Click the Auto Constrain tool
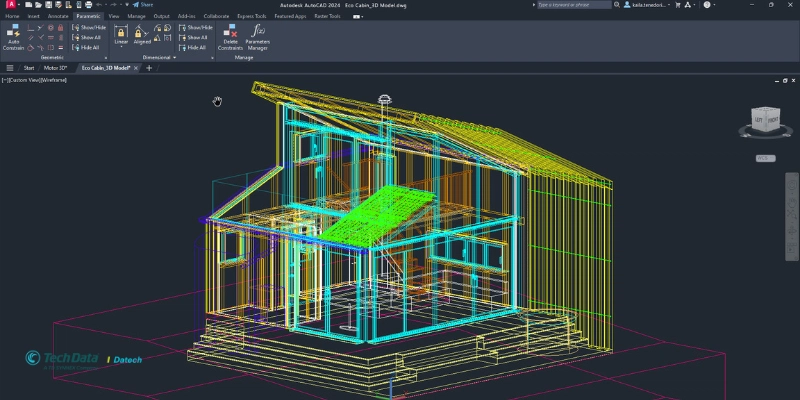 [x=13, y=37]
